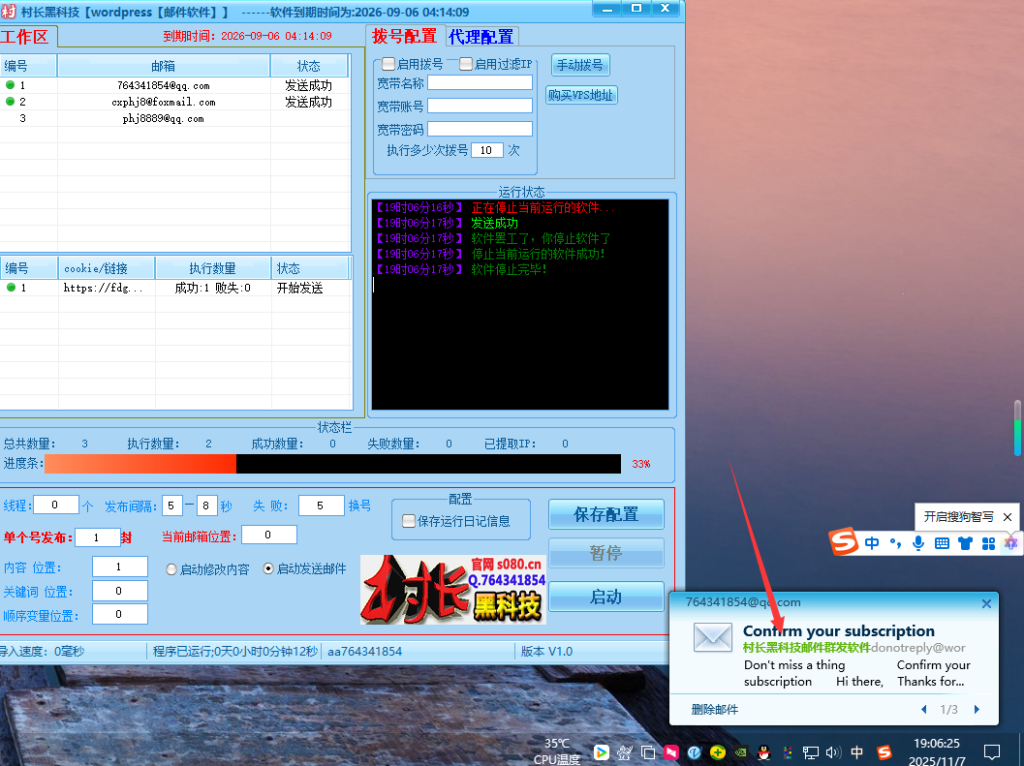Screen dimensions: 1024x766
Task: Open NVIDIA settings from the tray
Action: (x=740, y=752)
